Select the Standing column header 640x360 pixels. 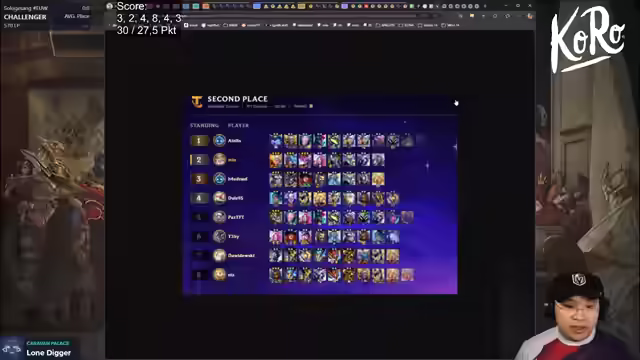pyautogui.click(x=204, y=125)
